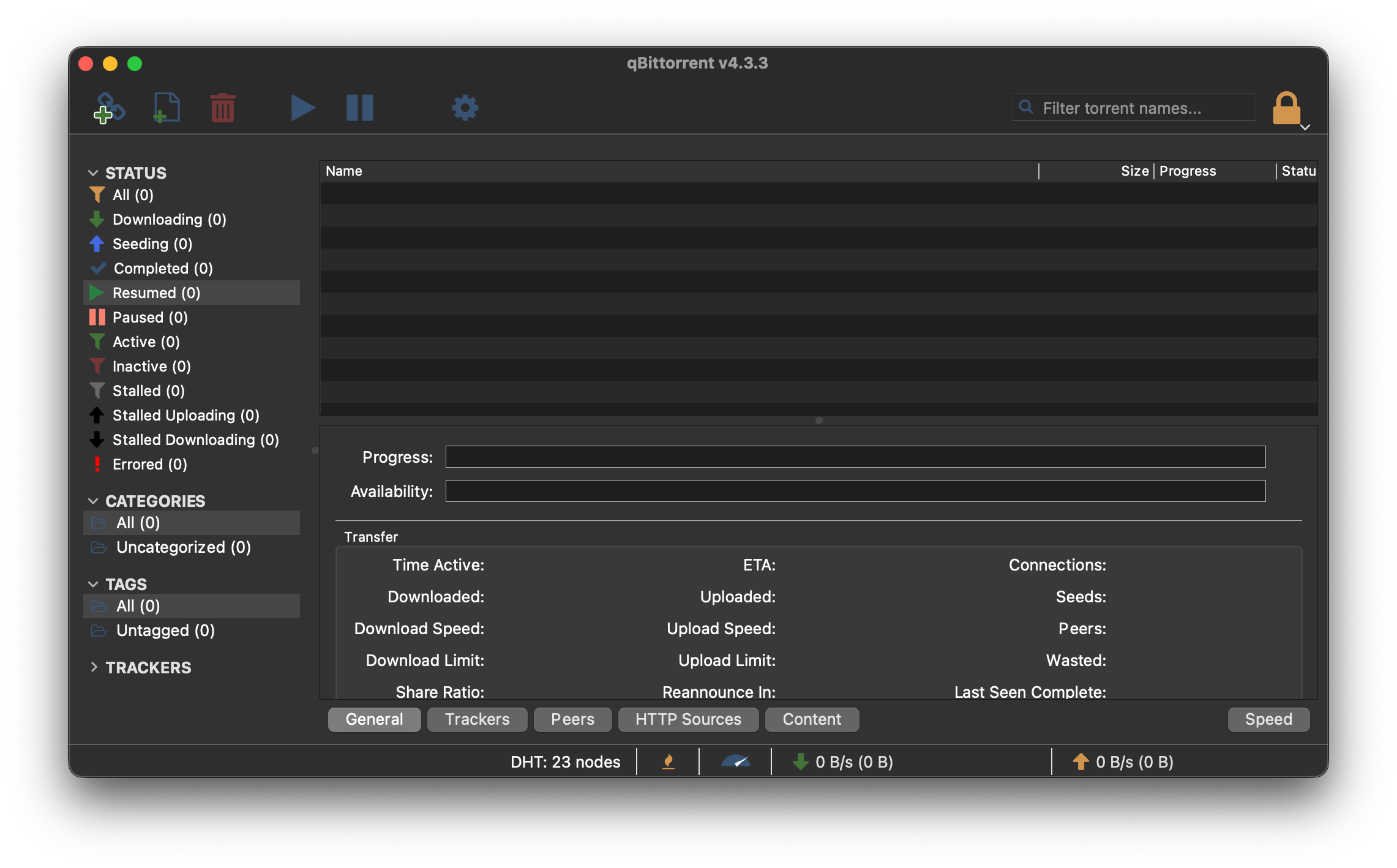
Task: Click the flame connection status icon
Action: tap(669, 762)
